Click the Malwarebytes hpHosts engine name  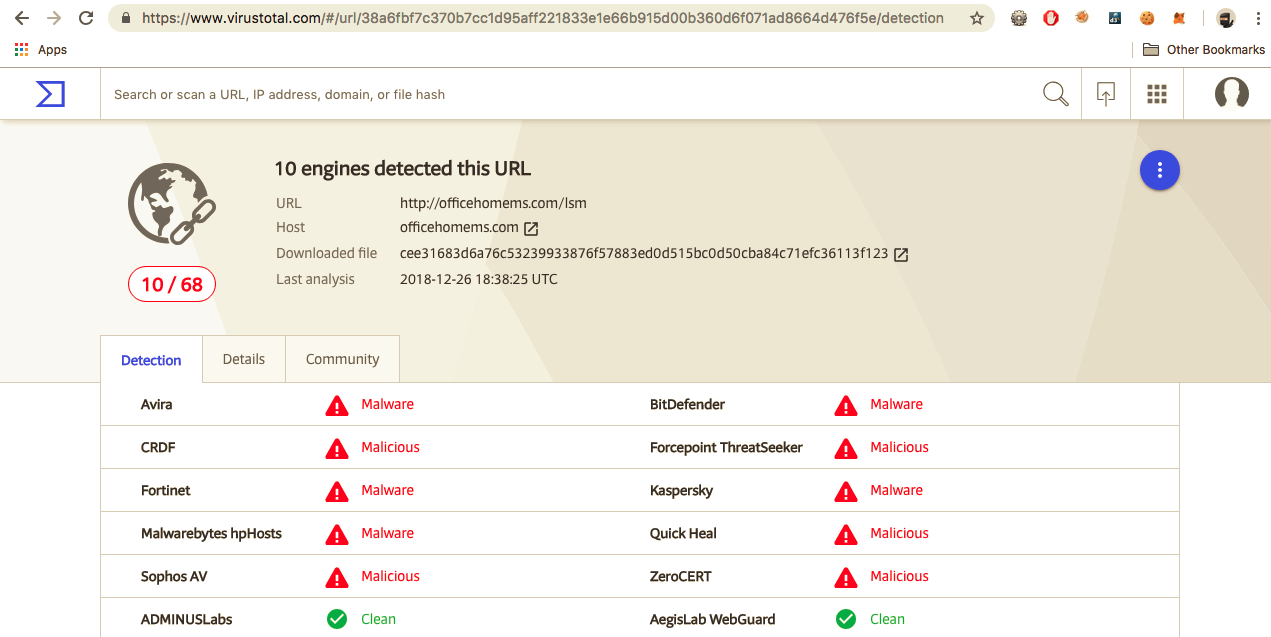[211, 534]
